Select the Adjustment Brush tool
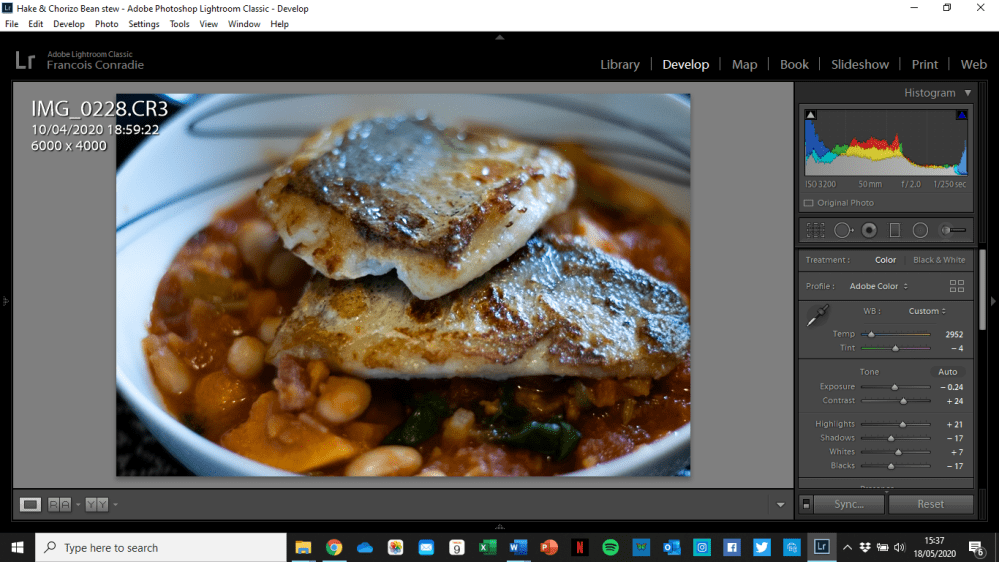The image size is (999, 562). coord(954,230)
